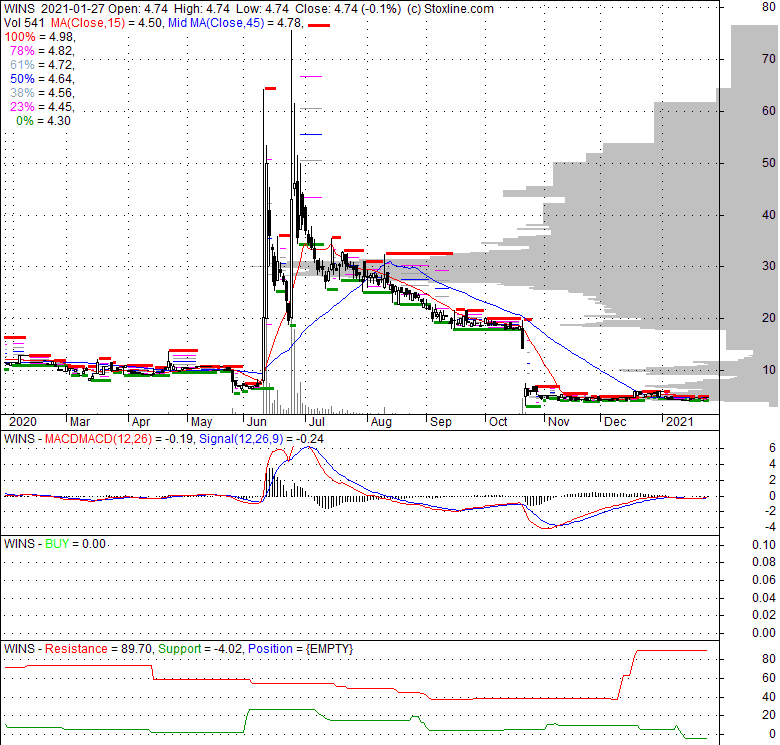Click the 0% = 4.30 level

43,121
